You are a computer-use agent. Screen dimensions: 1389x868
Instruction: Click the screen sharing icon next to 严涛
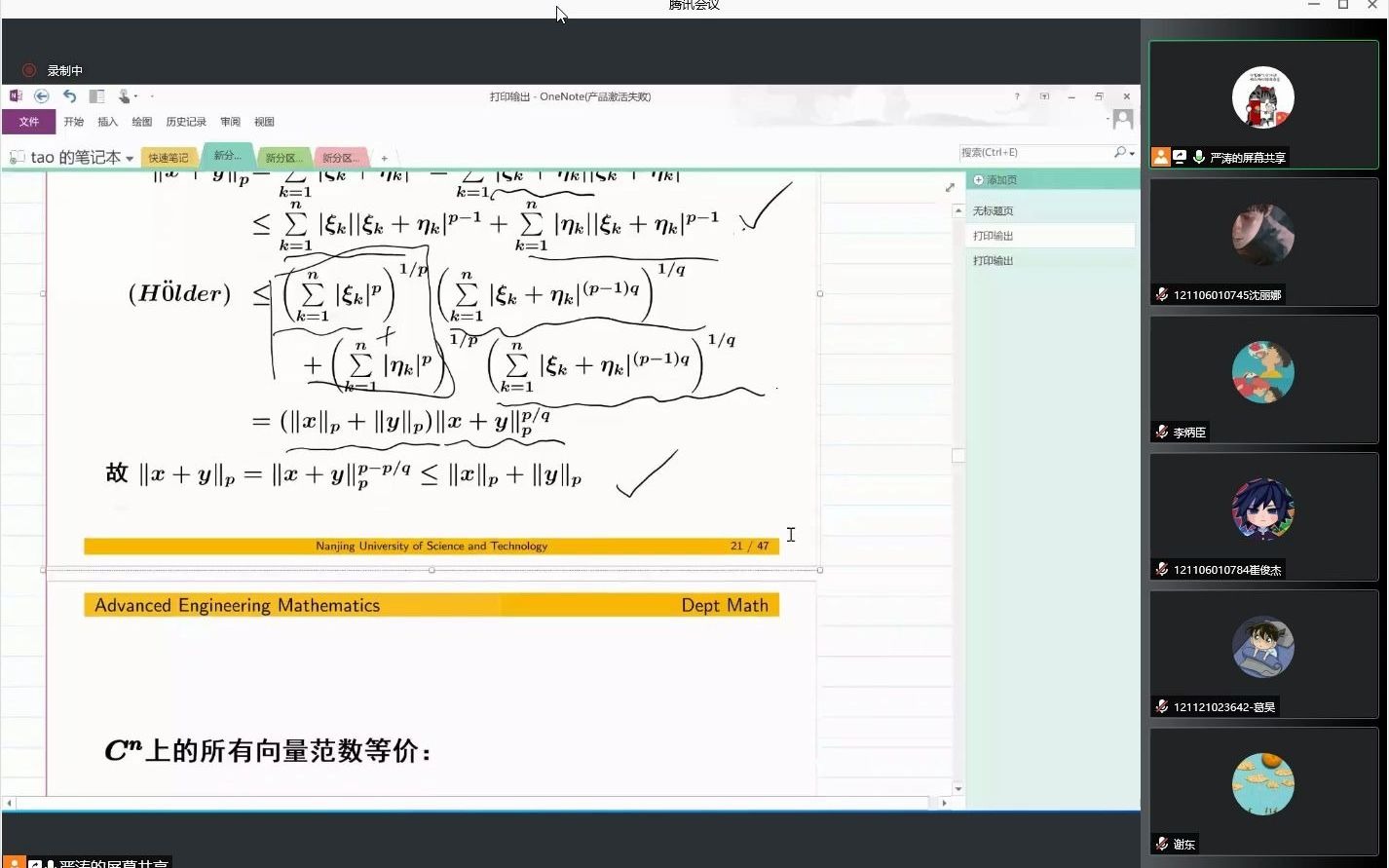coord(1181,157)
